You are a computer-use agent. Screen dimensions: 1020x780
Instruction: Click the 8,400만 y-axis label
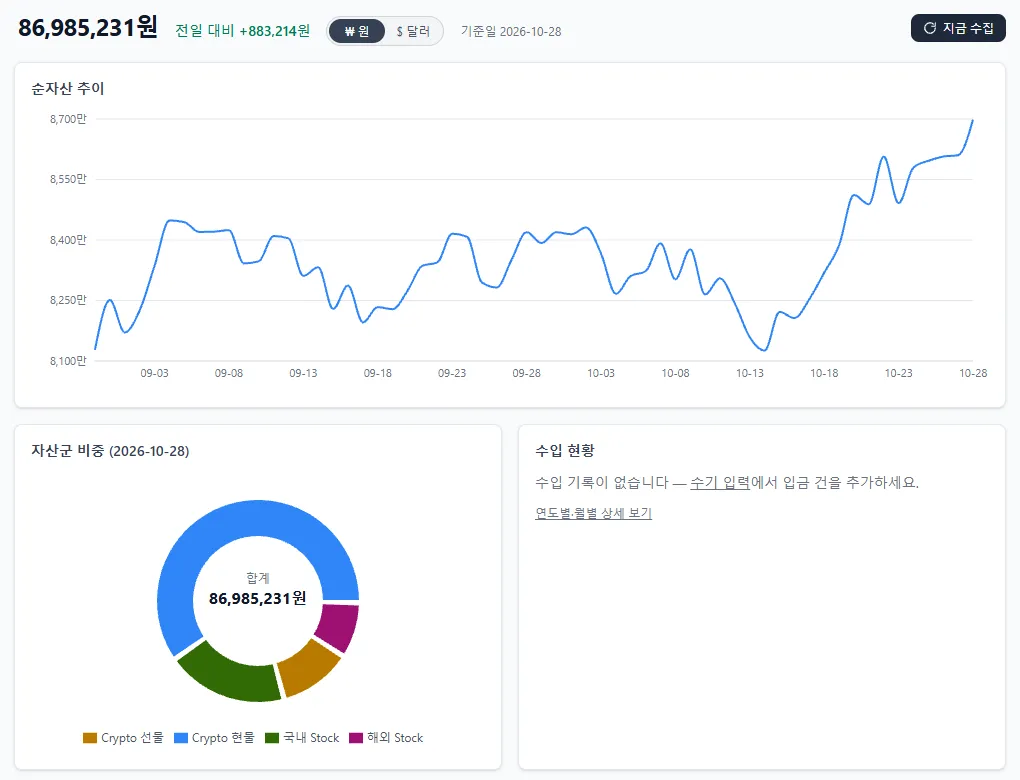tap(68, 240)
